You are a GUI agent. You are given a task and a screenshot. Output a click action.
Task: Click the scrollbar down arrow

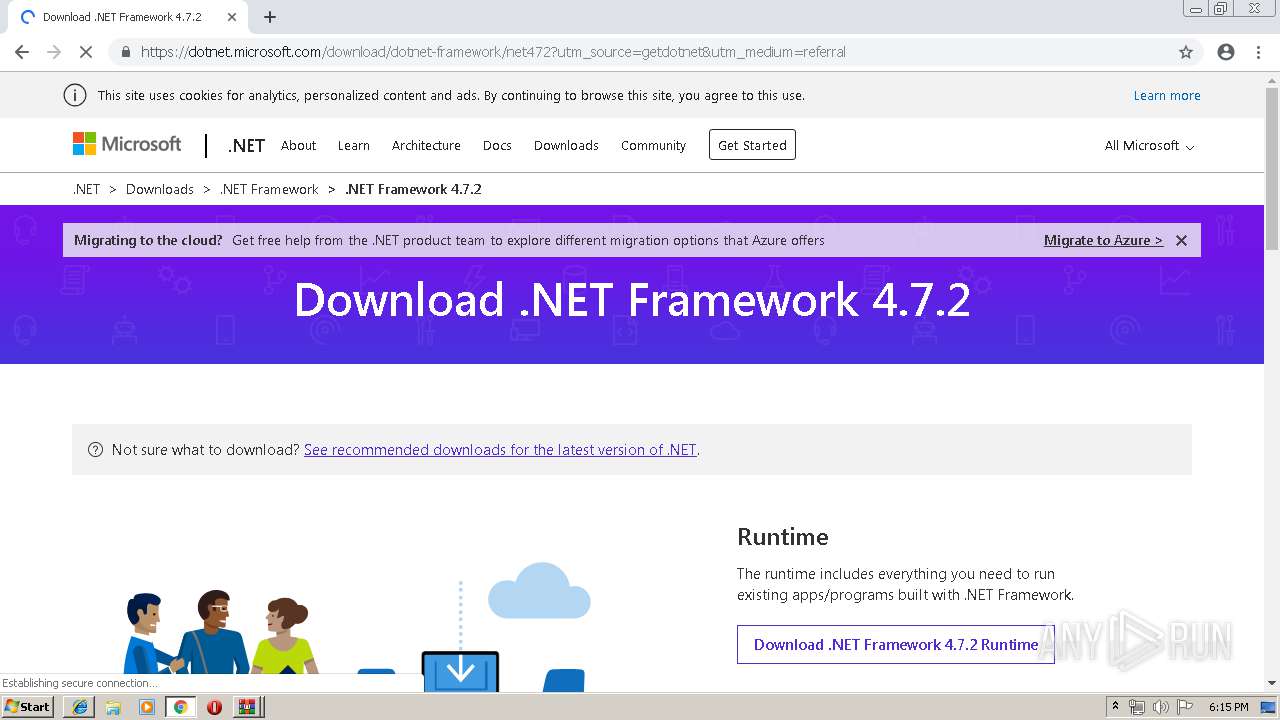pos(1272,684)
